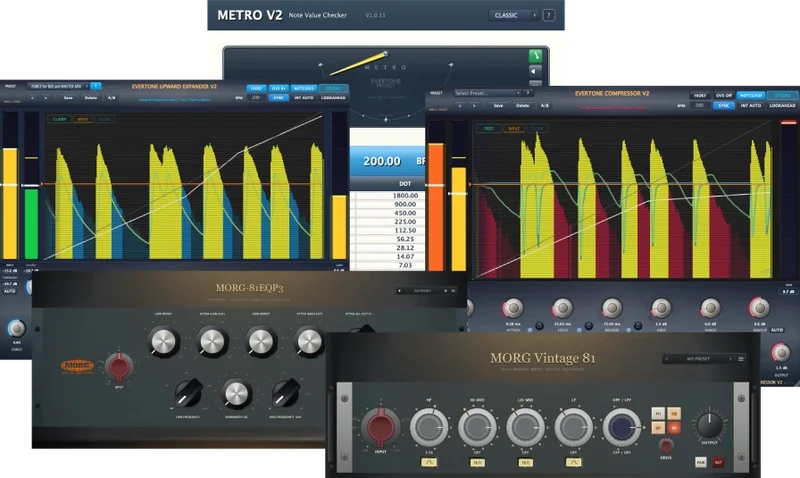
Task: Open the Metro V2 help question mark
Action: [x=548, y=15]
